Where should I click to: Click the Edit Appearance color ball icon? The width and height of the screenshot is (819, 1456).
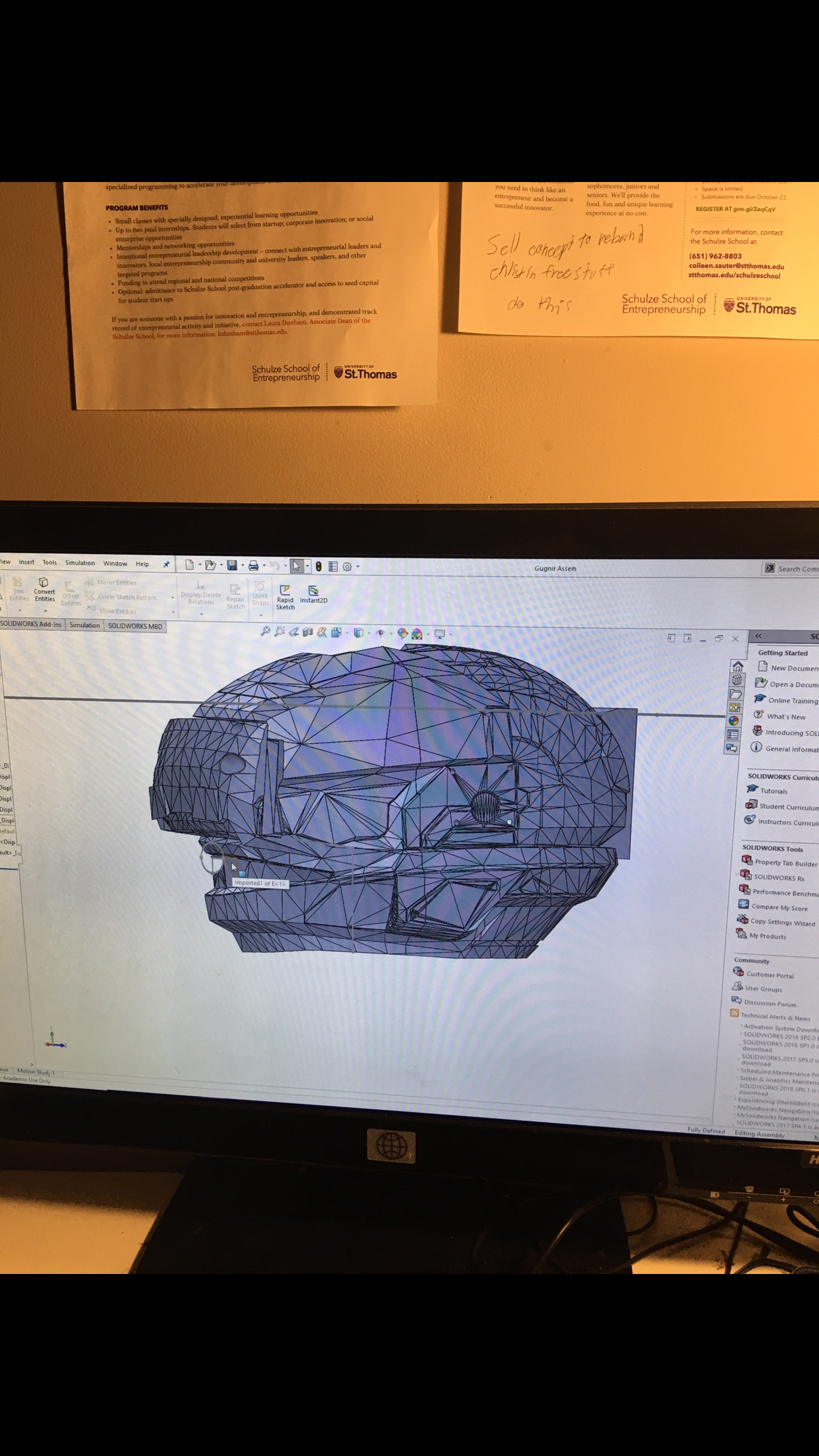click(402, 634)
